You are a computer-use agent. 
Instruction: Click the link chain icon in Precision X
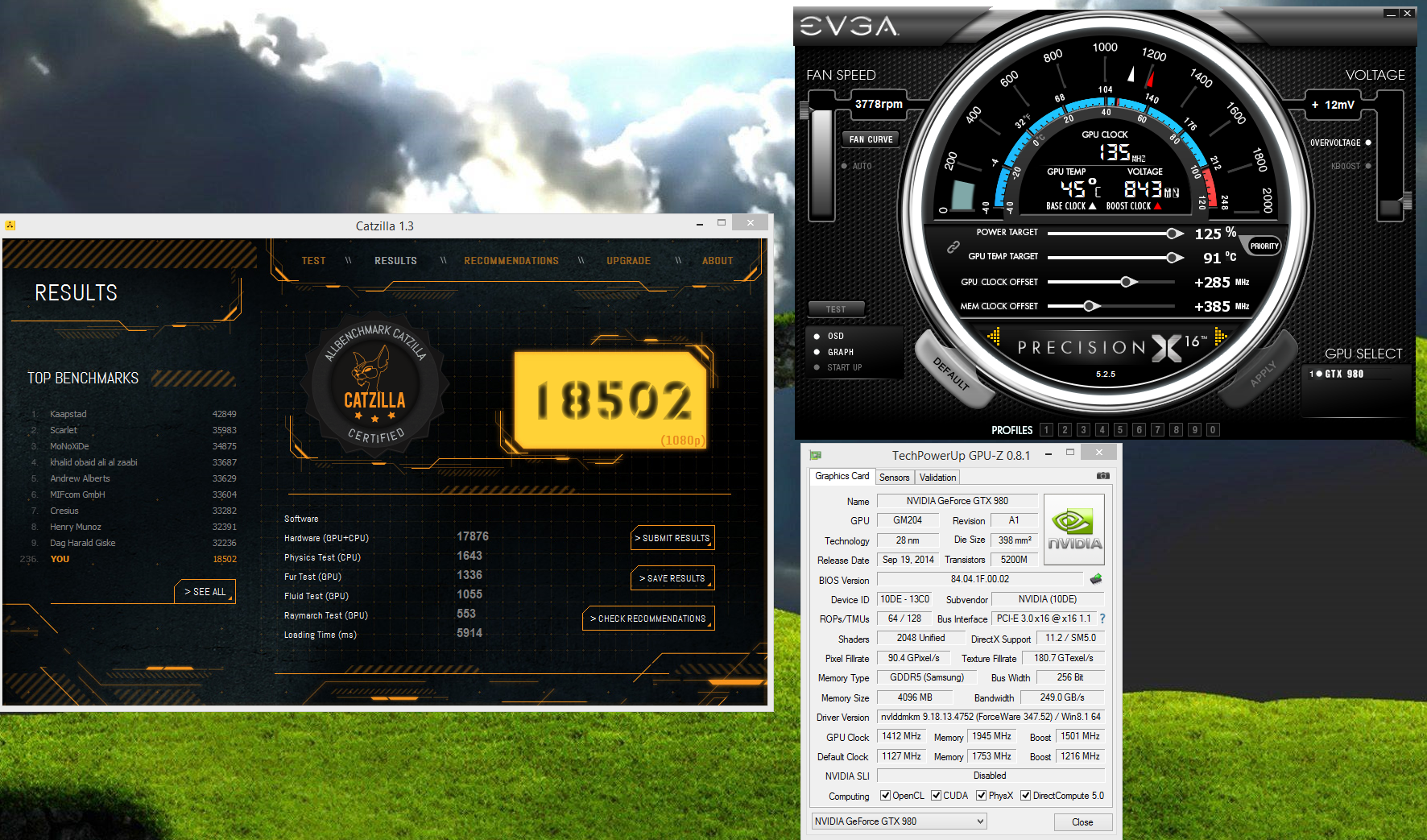(x=953, y=247)
